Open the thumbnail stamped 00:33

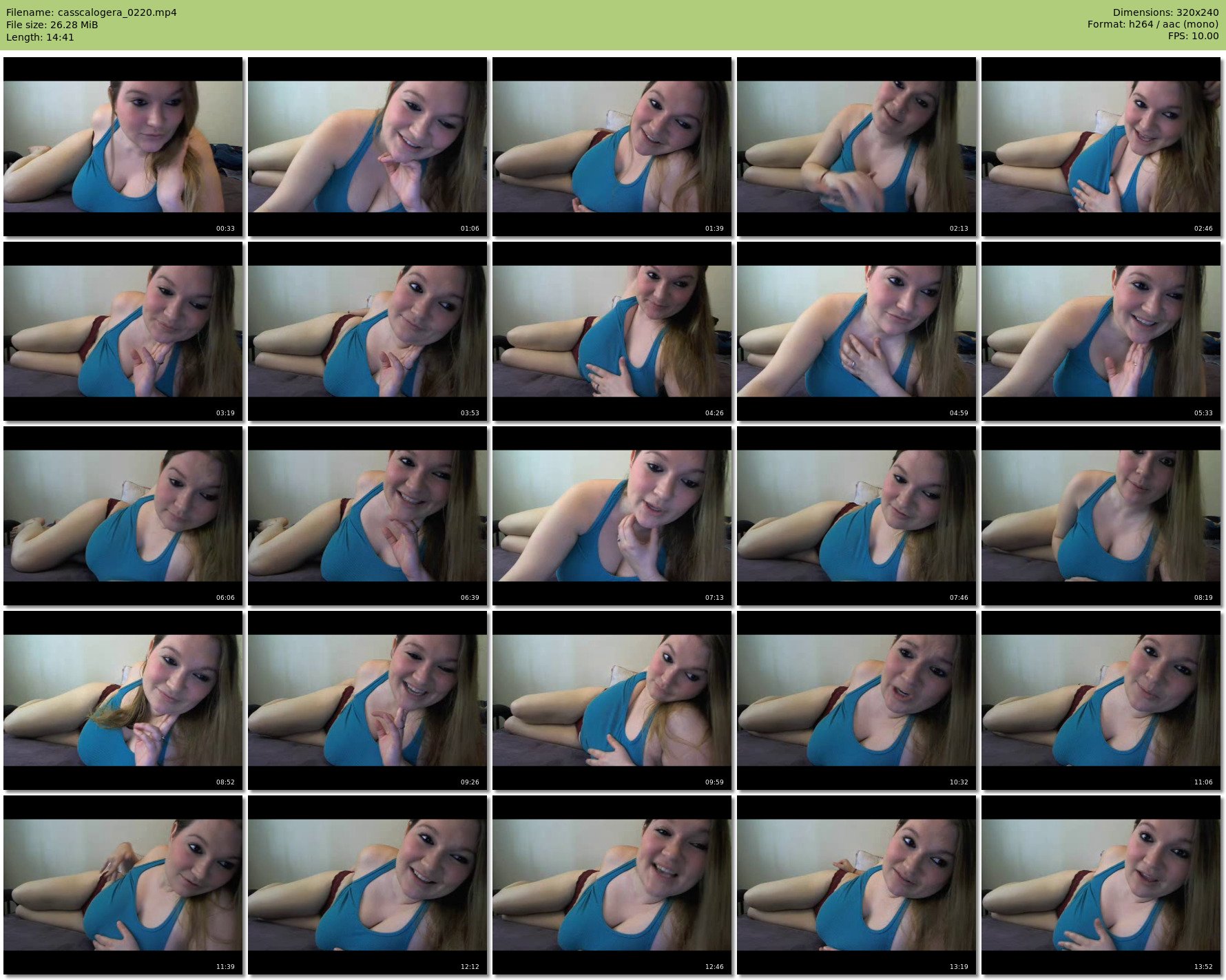pyautogui.click(x=123, y=147)
